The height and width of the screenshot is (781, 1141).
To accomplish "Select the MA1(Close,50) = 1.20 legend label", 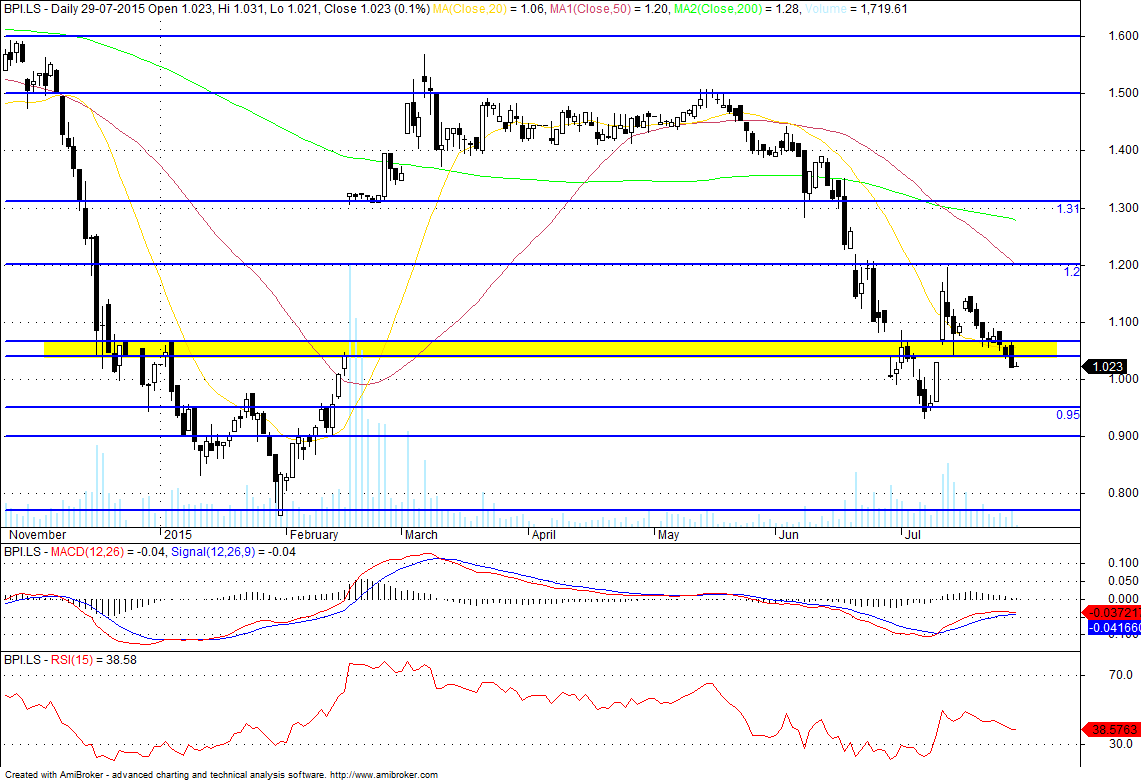I will [x=609, y=9].
